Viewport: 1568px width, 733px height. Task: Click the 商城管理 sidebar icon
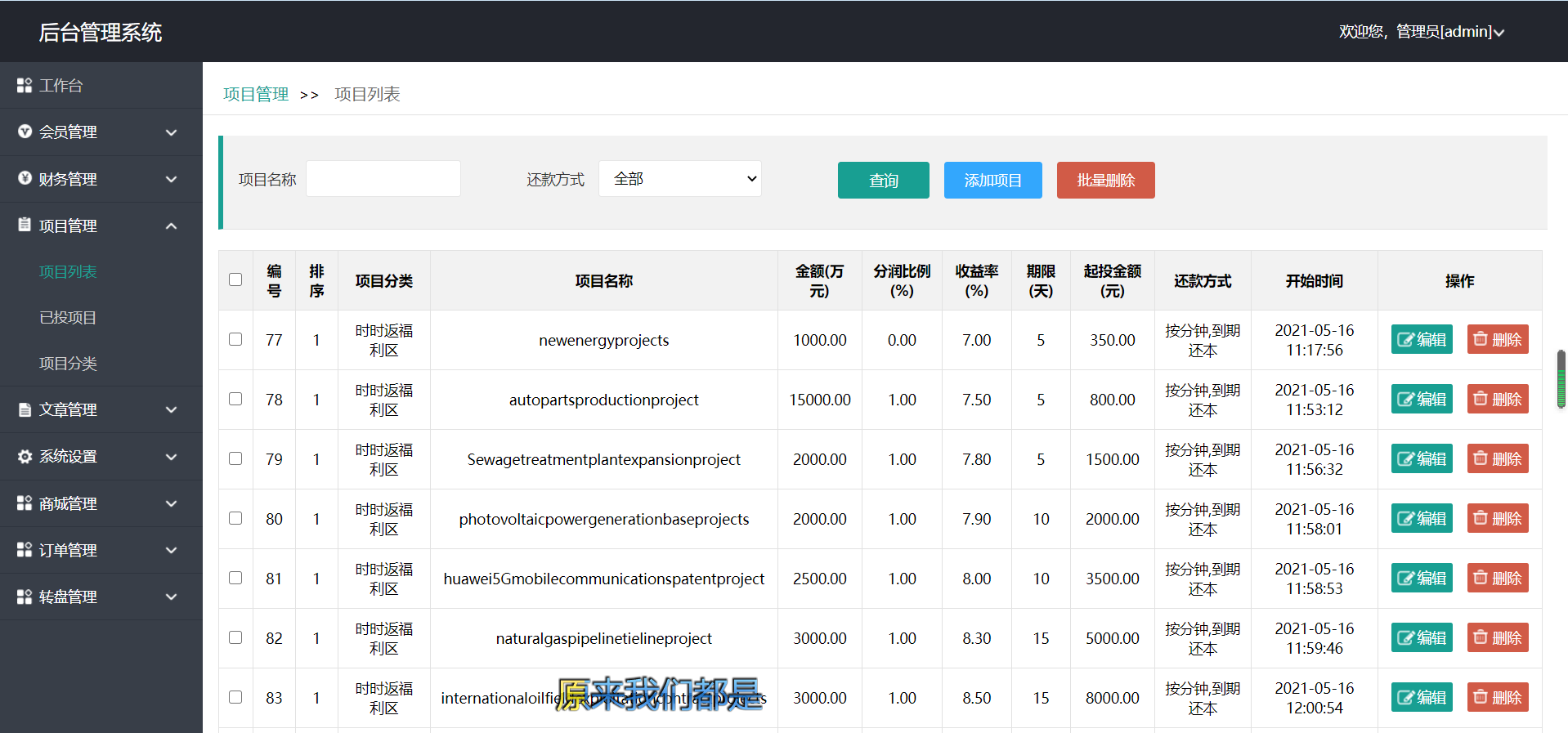click(x=25, y=503)
